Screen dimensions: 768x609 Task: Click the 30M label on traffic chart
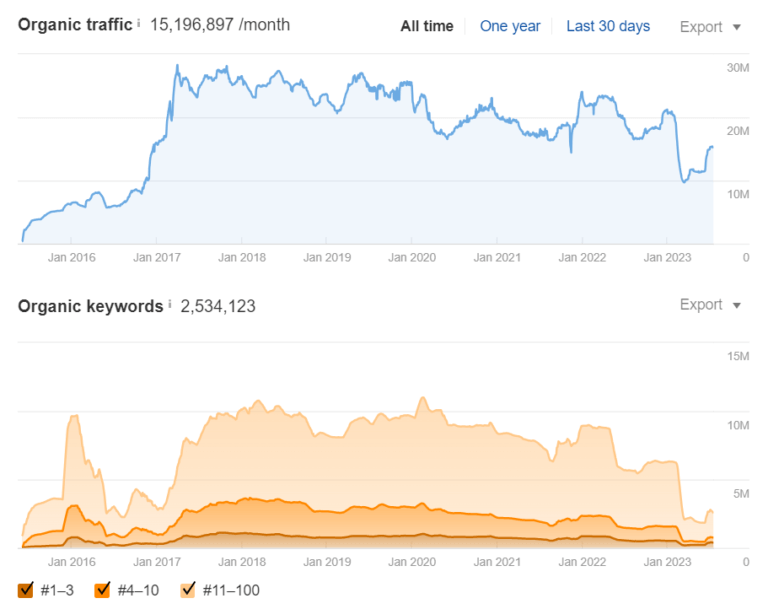[x=738, y=68]
